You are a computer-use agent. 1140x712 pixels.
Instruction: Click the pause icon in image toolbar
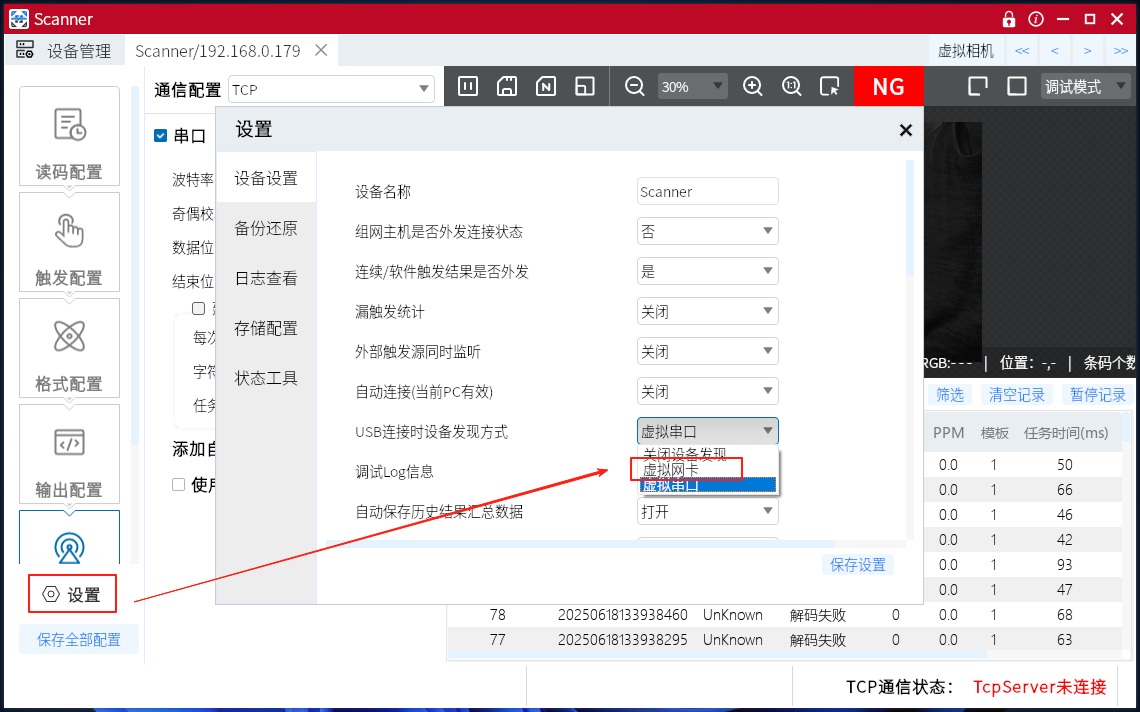(x=468, y=87)
